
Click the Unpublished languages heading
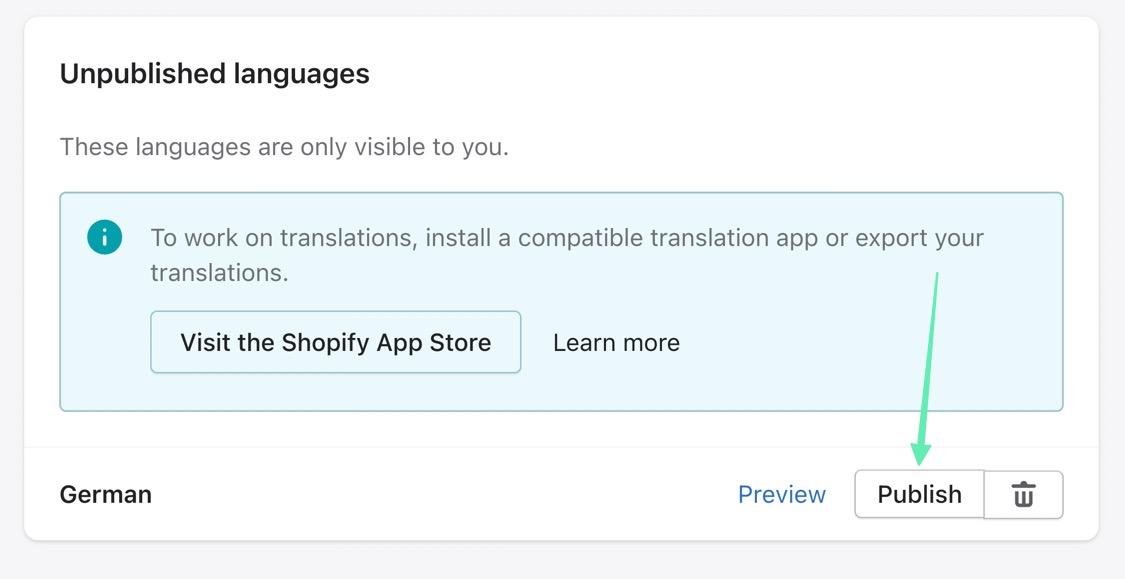(214, 74)
